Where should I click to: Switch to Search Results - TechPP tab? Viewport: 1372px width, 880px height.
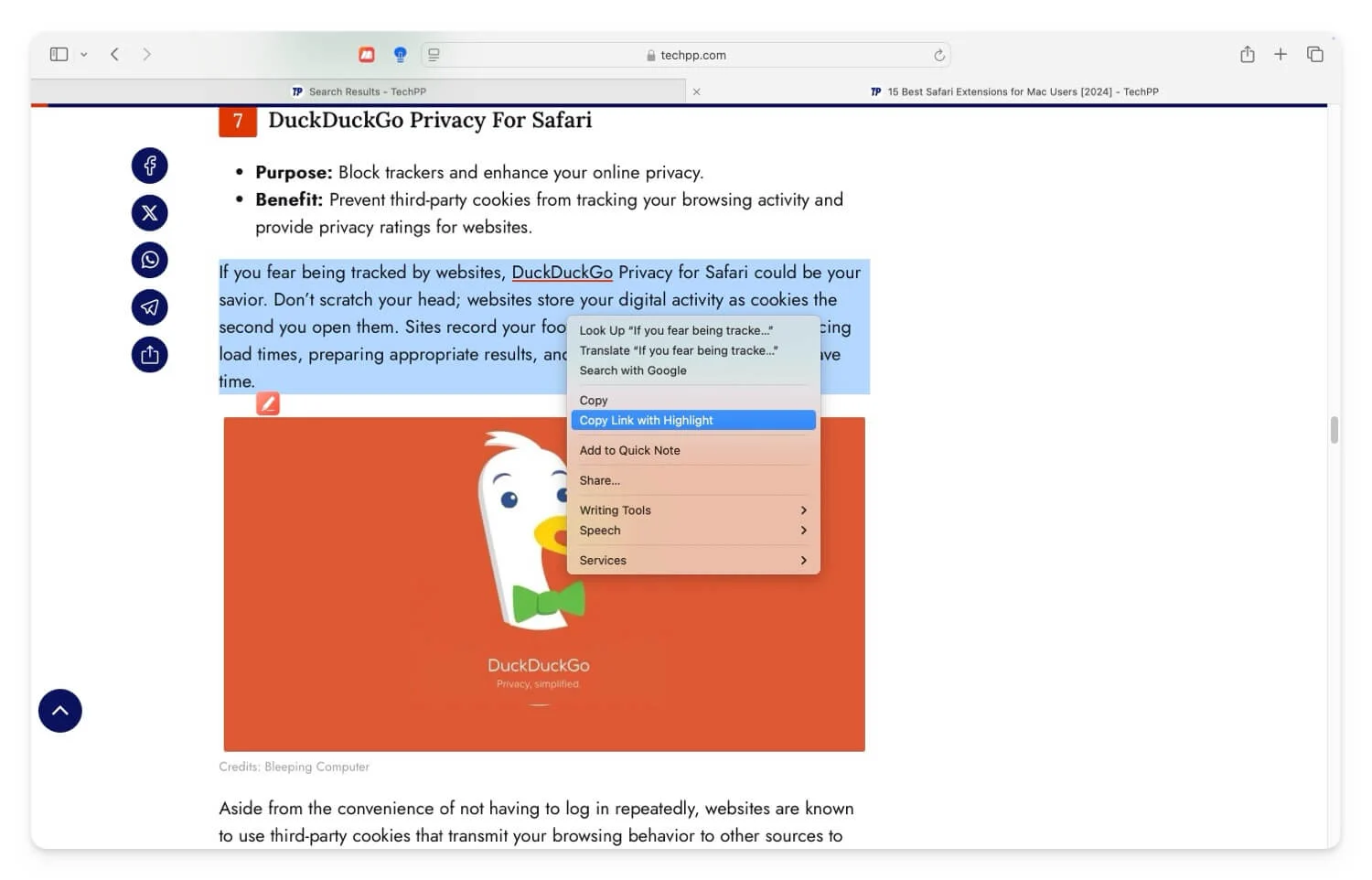click(x=359, y=91)
